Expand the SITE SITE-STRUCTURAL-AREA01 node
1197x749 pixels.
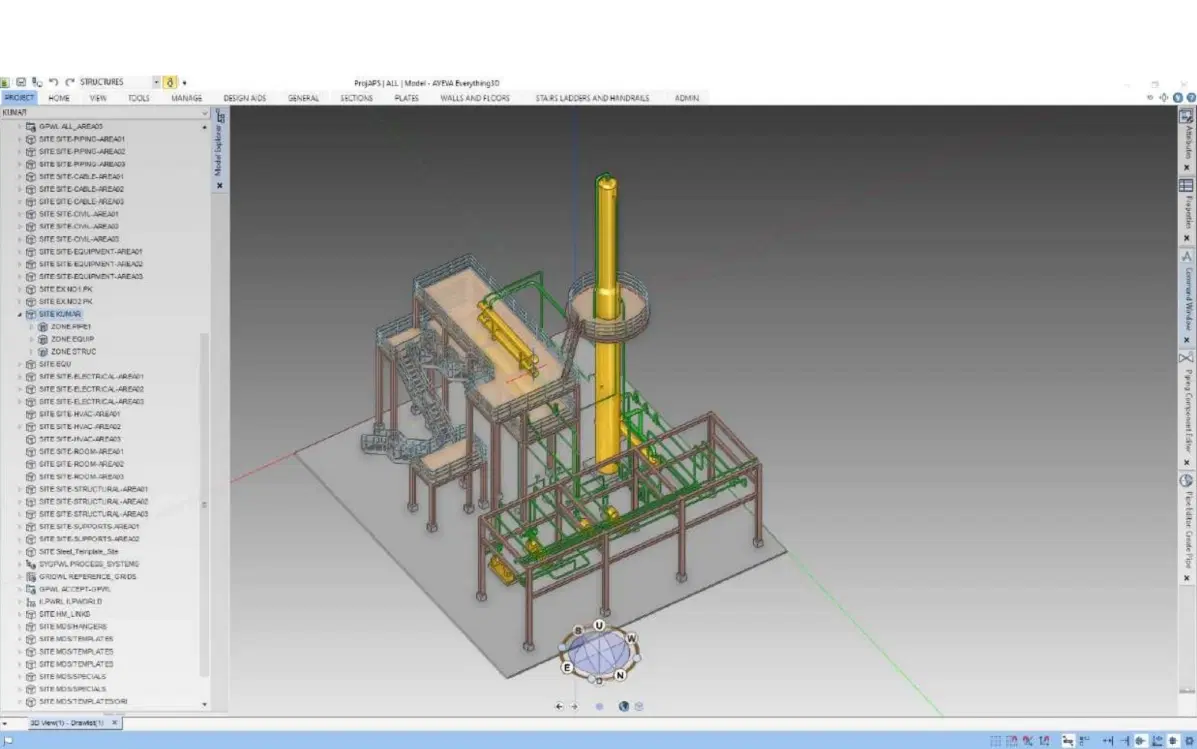point(19,489)
